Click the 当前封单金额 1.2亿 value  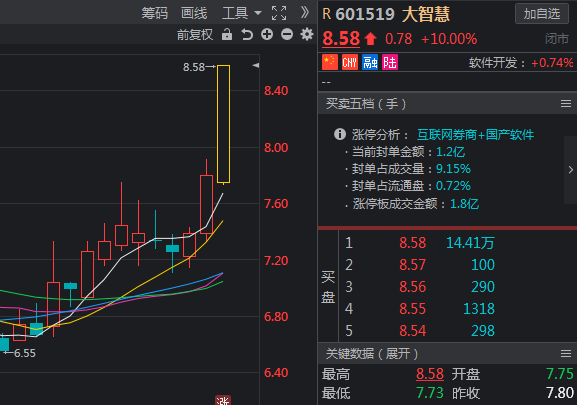tap(450, 152)
